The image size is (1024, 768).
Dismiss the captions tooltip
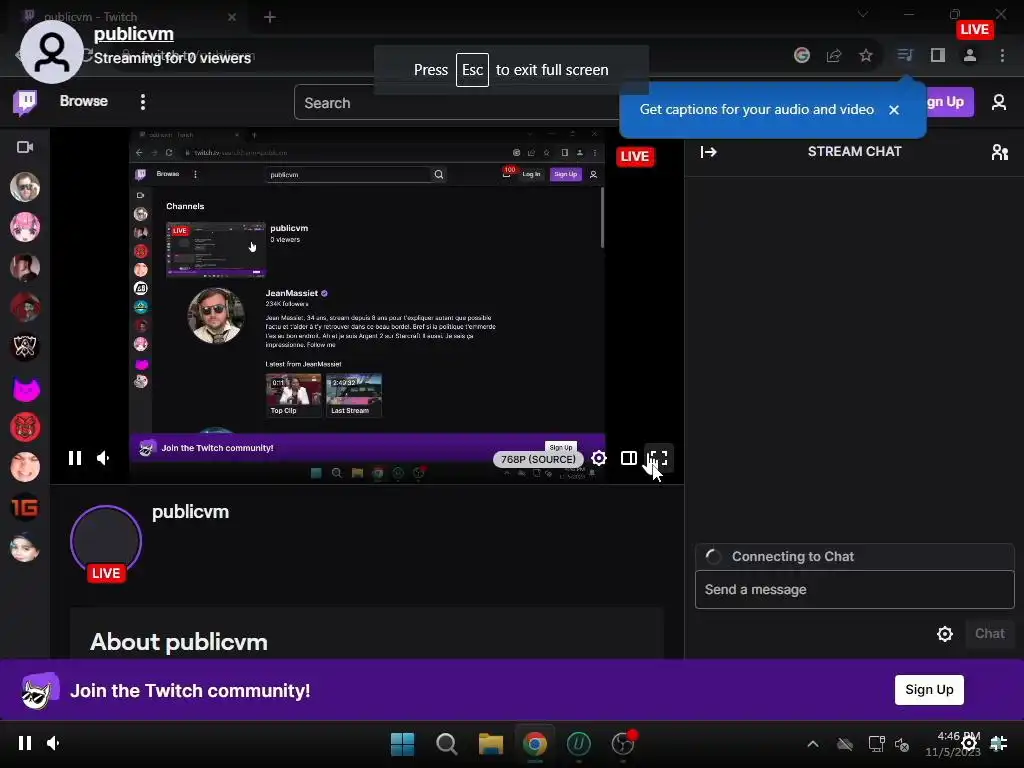tap(893, 110)
